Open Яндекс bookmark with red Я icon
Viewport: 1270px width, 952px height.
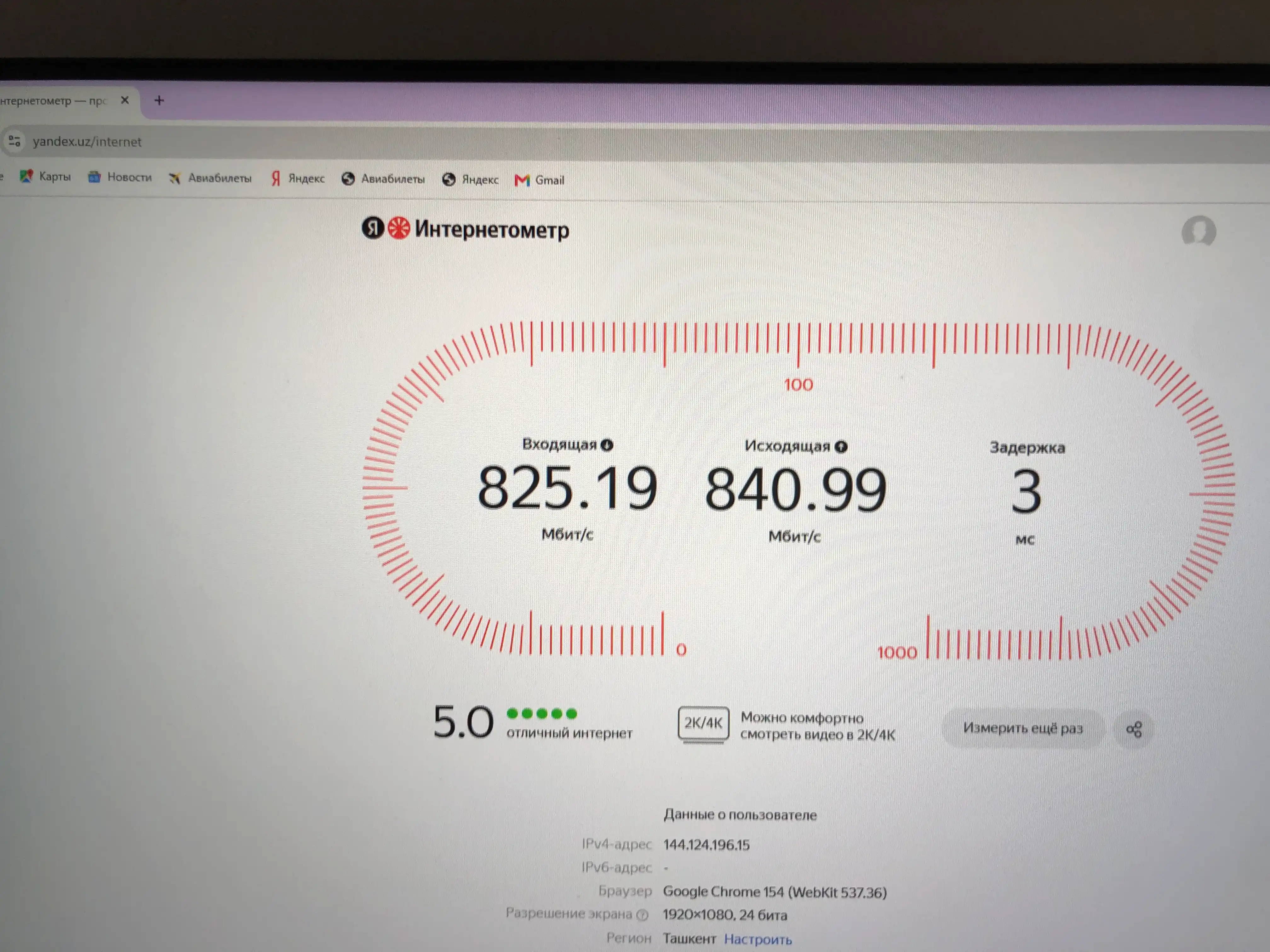click(297, 178)
